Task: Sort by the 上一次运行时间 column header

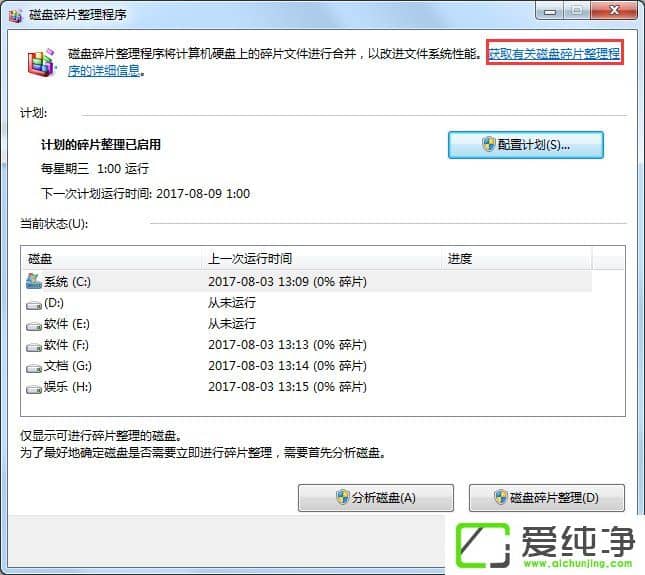Action: click(x=322, y=258)
